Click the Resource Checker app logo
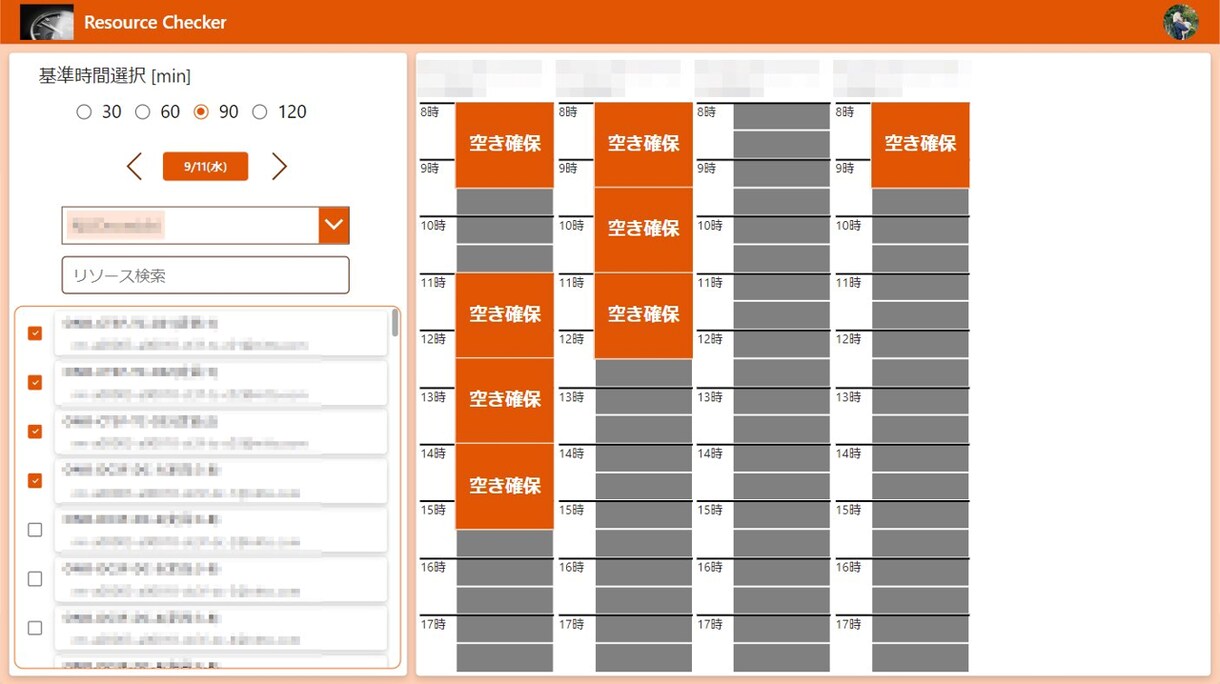This screenshot has height=684, width=1220. [x=46, y=22]
